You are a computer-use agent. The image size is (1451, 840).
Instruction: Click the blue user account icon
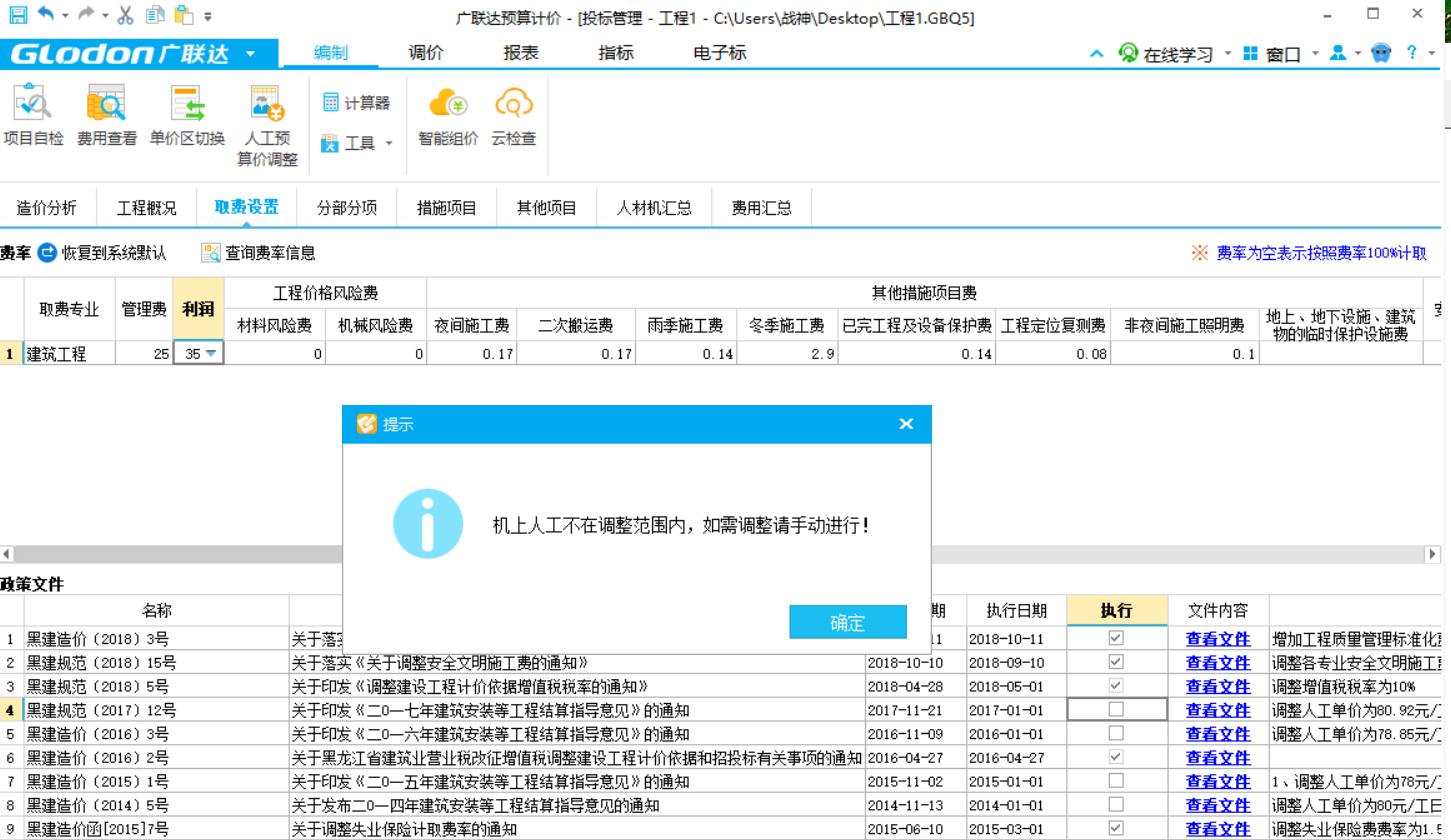pos(1337,53)
